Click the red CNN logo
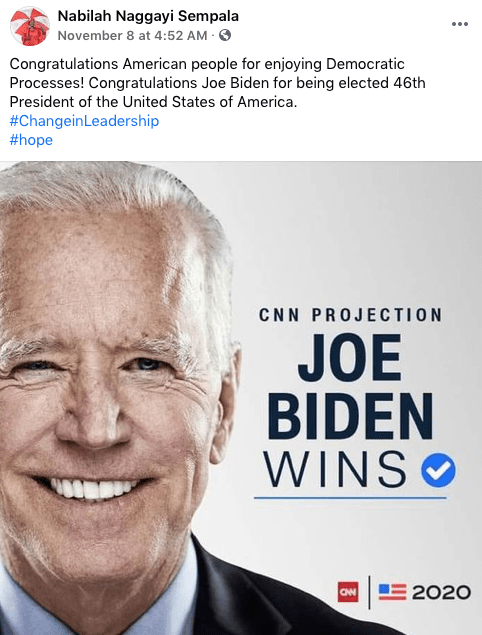Image resolution: width=482 pixels, height=635 pixels. click(x=348, y=592)
